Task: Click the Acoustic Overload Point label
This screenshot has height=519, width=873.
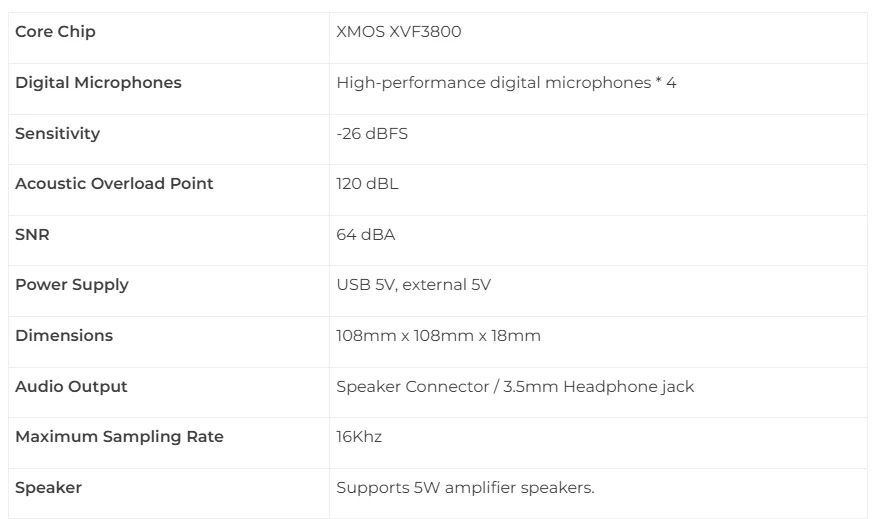Action: (114, 184)
